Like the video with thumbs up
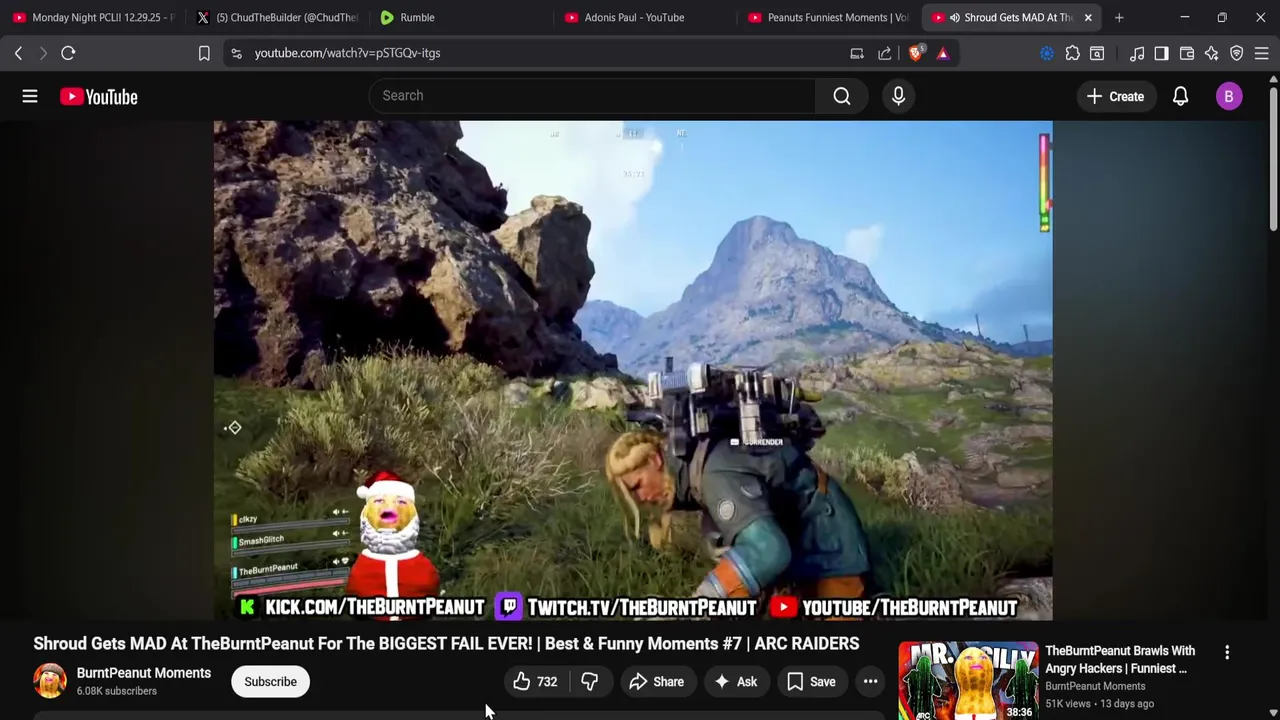1280x720 pixels. click(x=535, y=682)
